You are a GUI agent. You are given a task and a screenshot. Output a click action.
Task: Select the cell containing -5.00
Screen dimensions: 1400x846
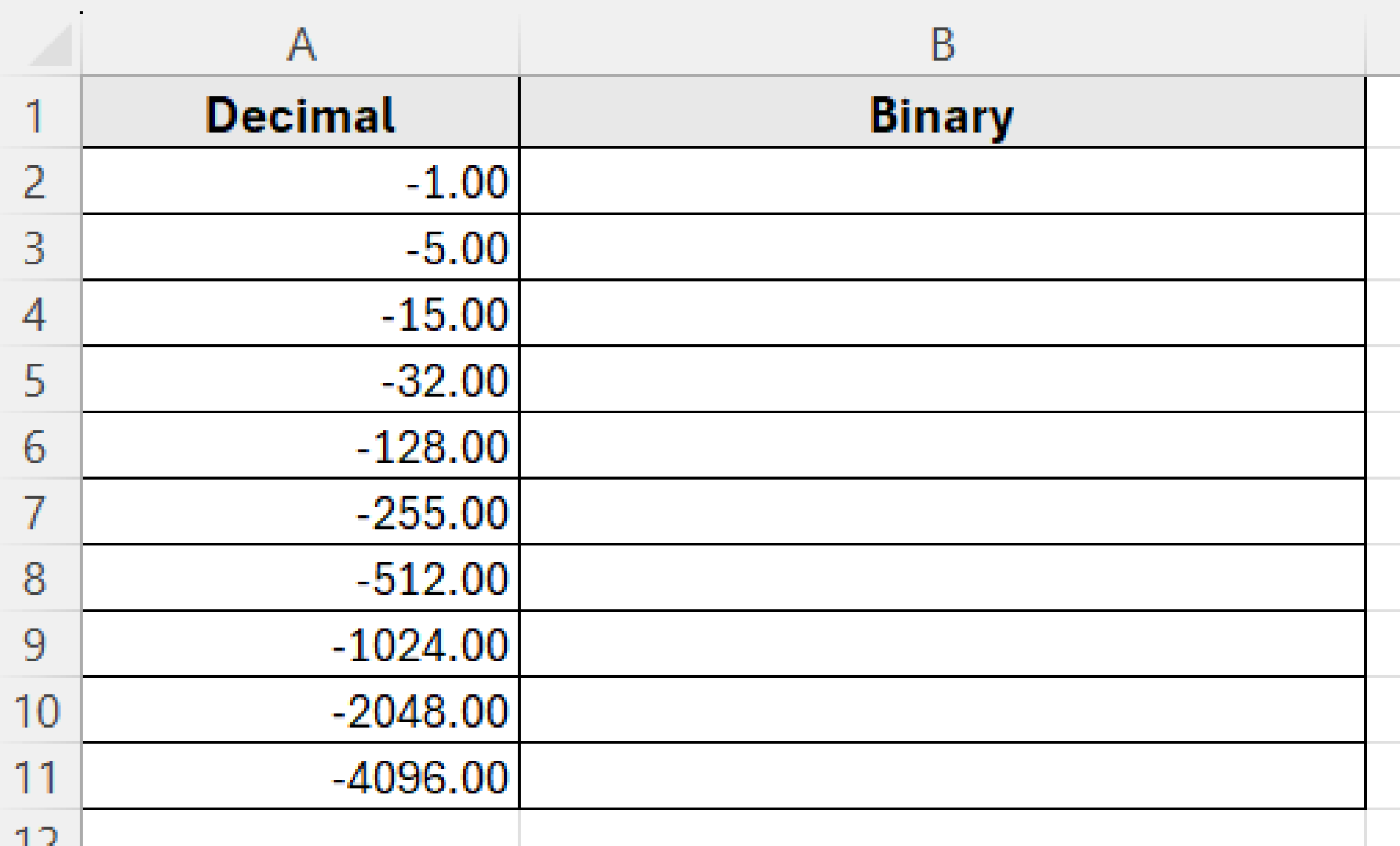301,247
